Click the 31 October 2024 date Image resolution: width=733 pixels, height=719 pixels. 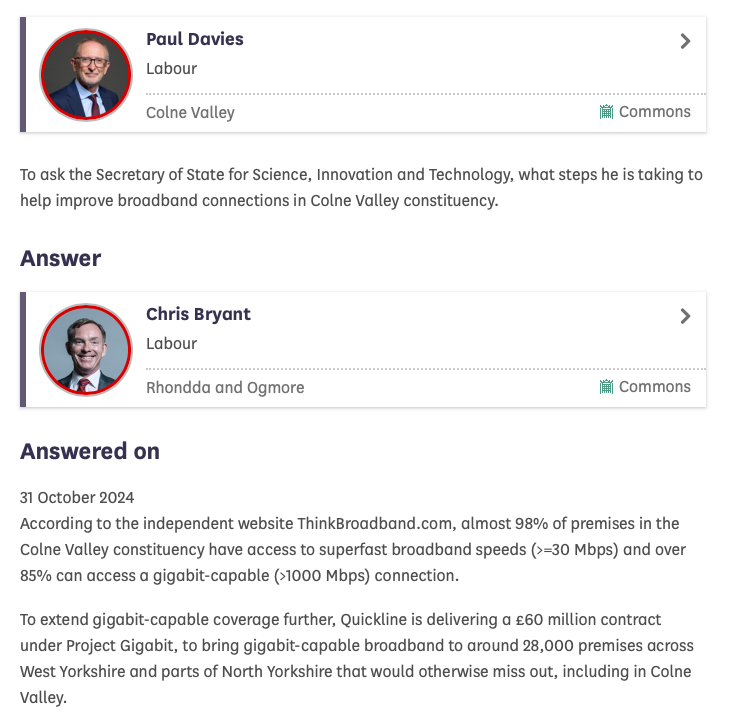77,497
